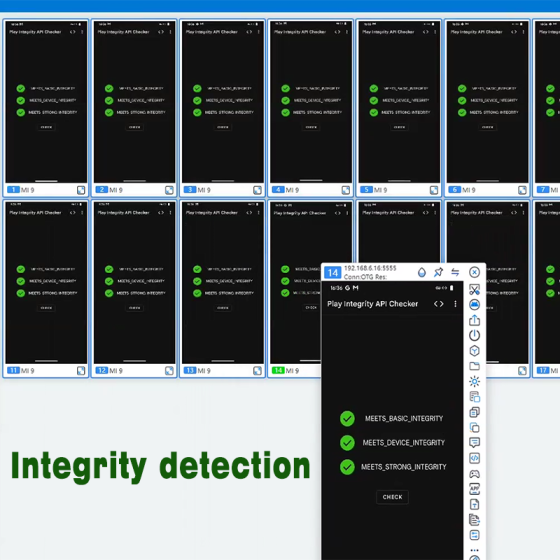Click the APK install icon in sidebar
Viewport: 560px width, 560px height.
[x=474, y=489]
